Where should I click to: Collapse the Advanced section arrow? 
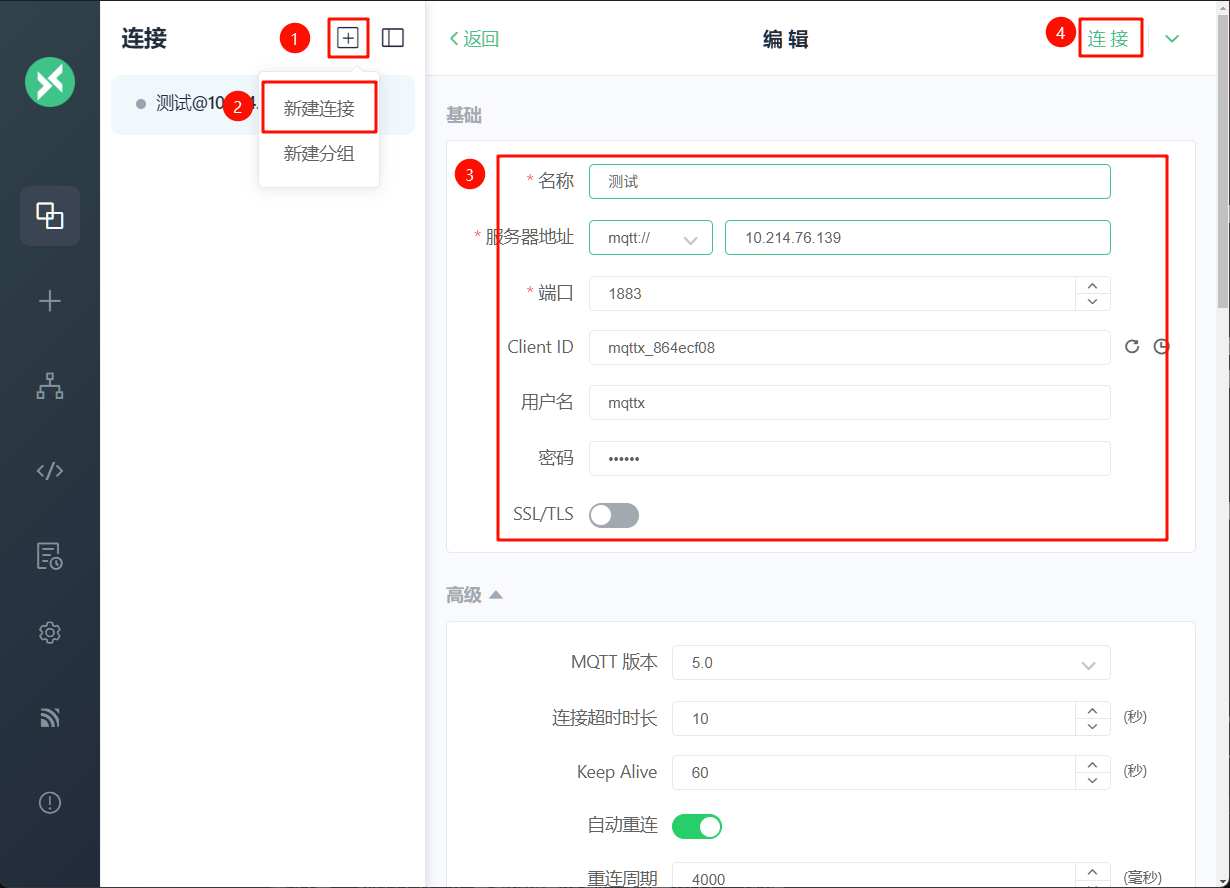(x=495, y=595)
